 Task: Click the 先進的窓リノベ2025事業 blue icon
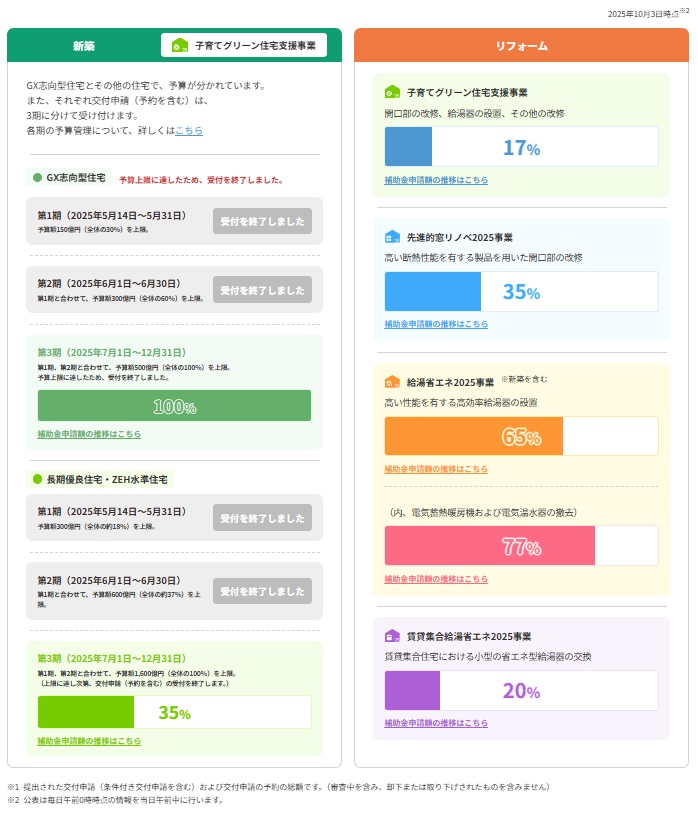click(x=392, y=237)
